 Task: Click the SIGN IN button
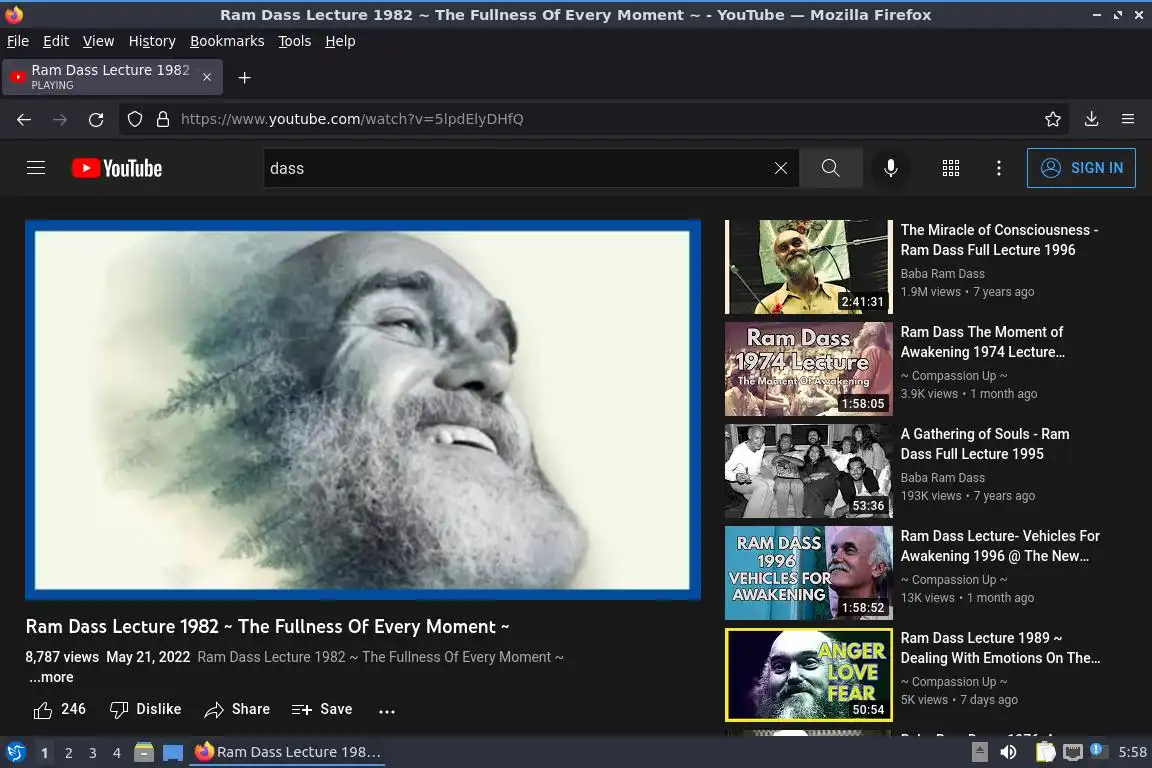click(x=1081, y=168)
